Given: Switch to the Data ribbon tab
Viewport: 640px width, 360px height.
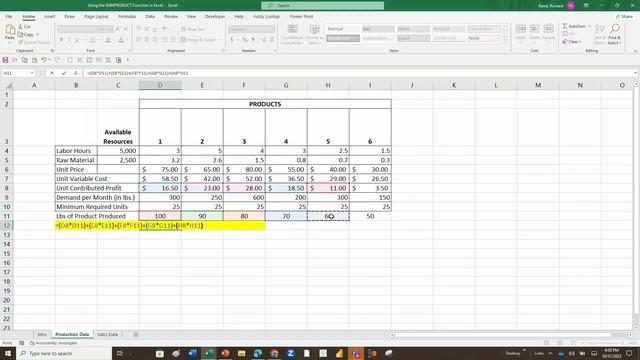Looking at the screenshot, I should [150, 17].
